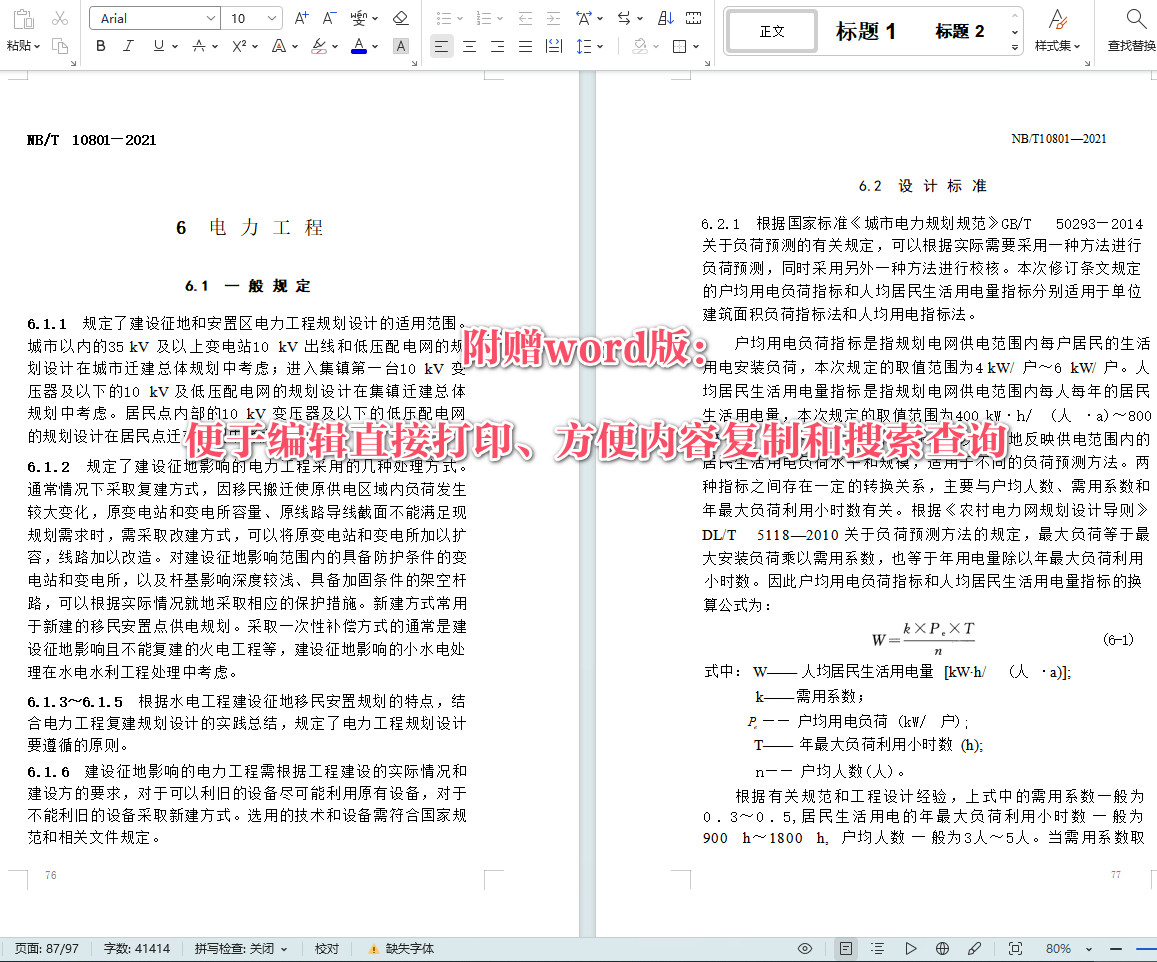The height and width of the screenshot is (962, 1157).
Task: Toggle bold formatting
Action: [x=101, y=46]
